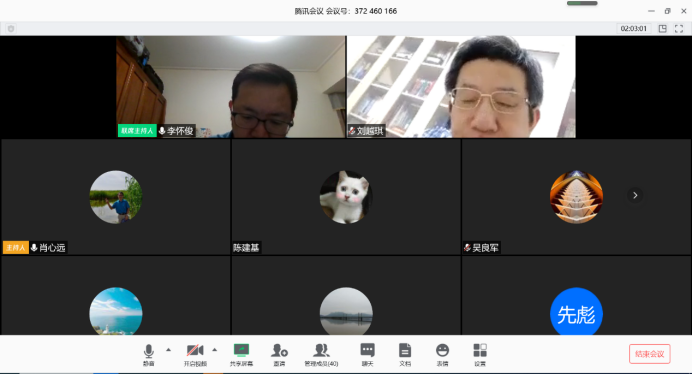Screen dimensions: 693x374
Task: Open the invite participants icon
Action: pyautogui.click(x=279, y=355)
